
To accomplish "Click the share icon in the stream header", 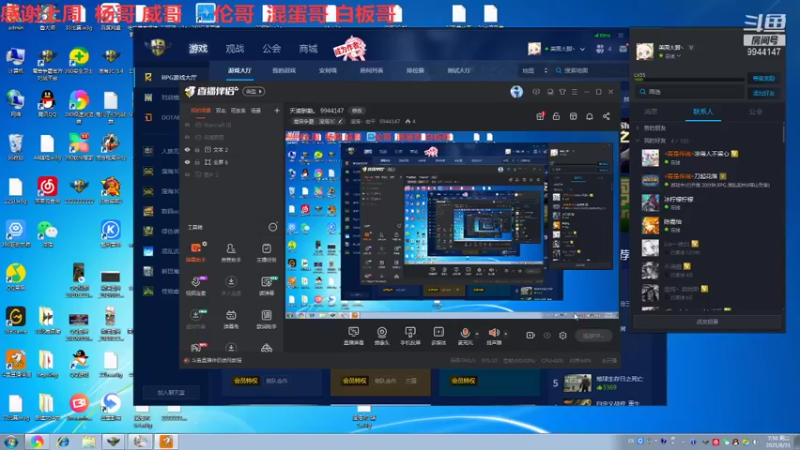I will [x=606, y=116].
